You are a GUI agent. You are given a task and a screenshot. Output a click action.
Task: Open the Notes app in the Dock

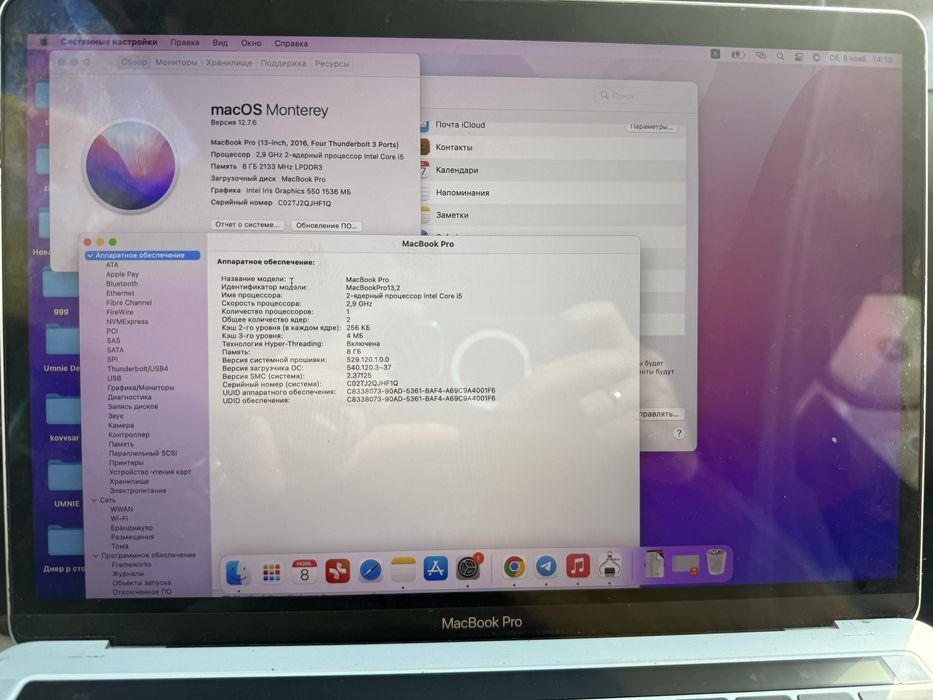click(x=403, y=570)
